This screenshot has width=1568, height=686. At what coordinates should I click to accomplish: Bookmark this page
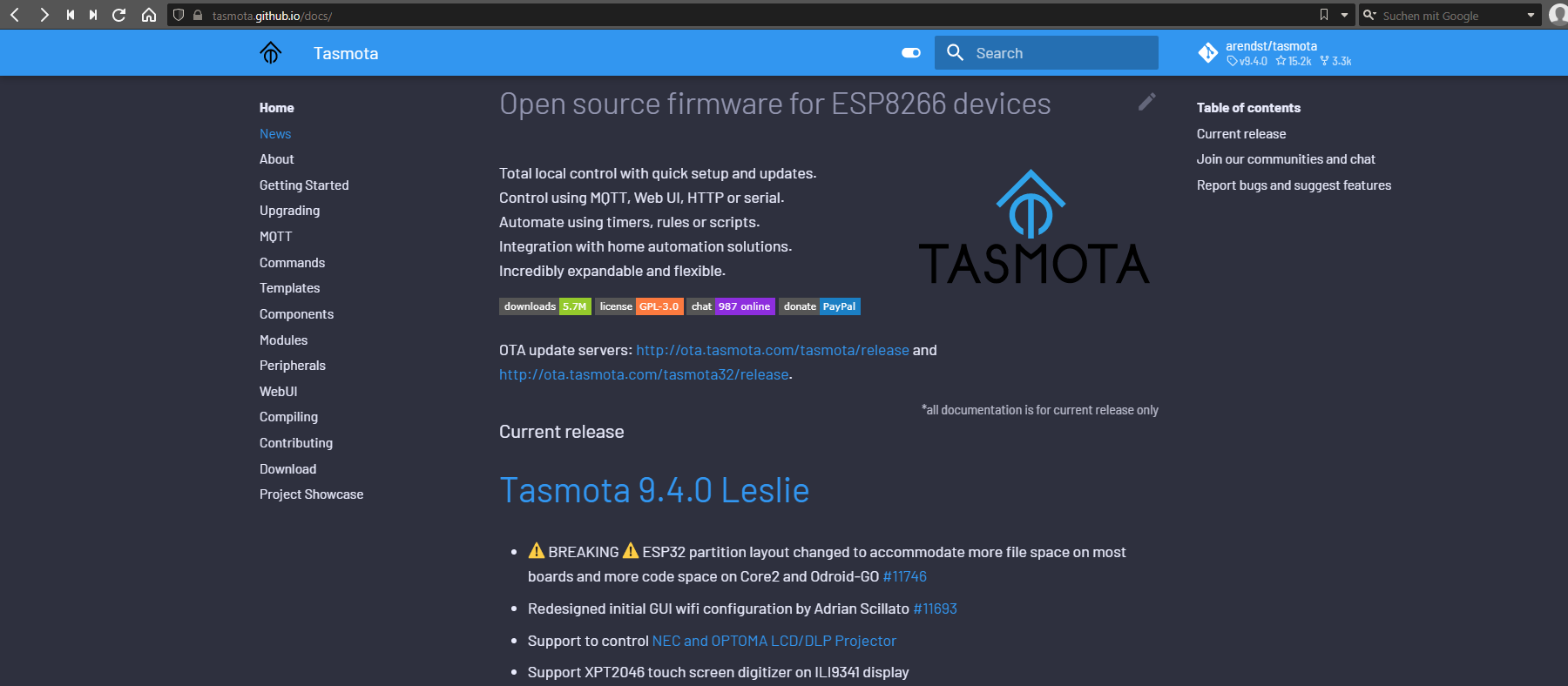coord(1324,15)
